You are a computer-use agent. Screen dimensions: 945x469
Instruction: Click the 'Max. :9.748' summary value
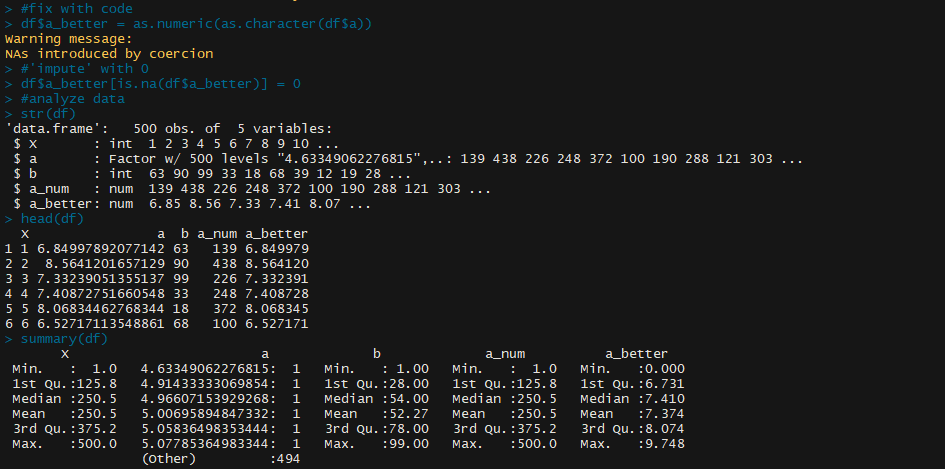click(632, 444)
